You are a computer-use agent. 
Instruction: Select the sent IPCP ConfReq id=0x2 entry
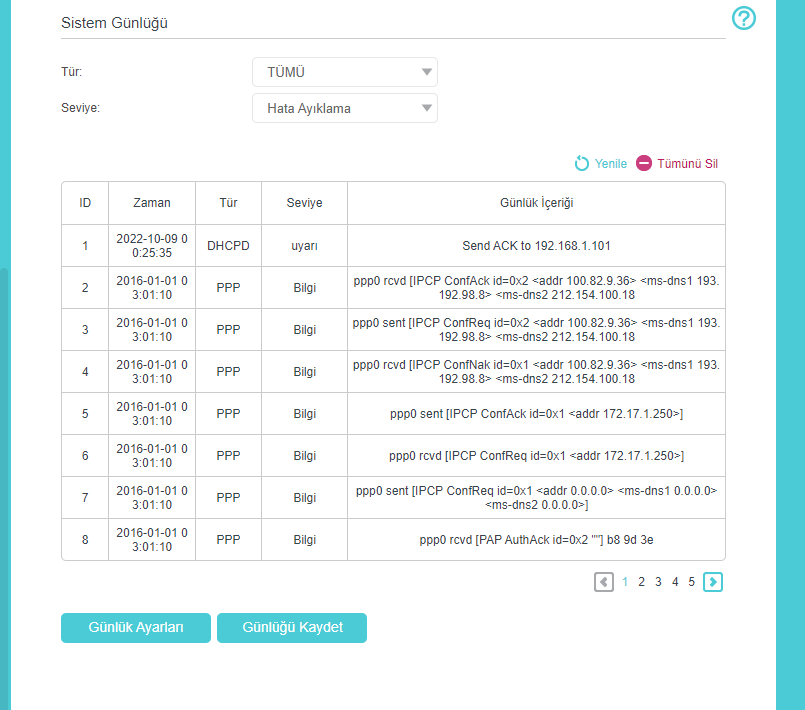[536, 330]
